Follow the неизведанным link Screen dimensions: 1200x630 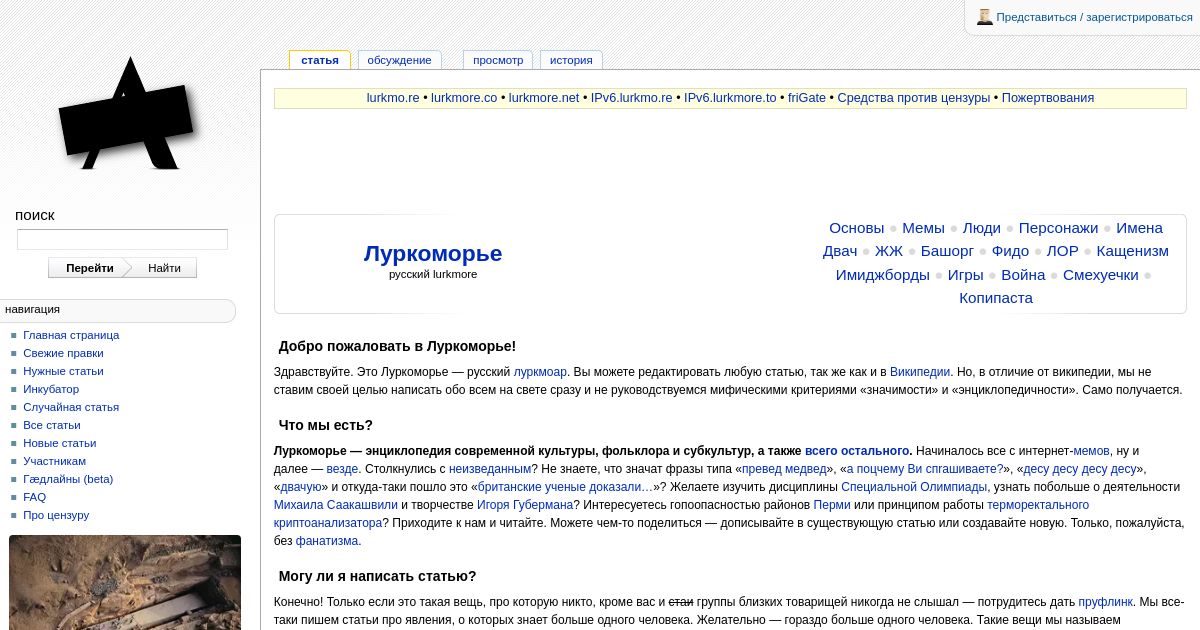pos(490,469)
